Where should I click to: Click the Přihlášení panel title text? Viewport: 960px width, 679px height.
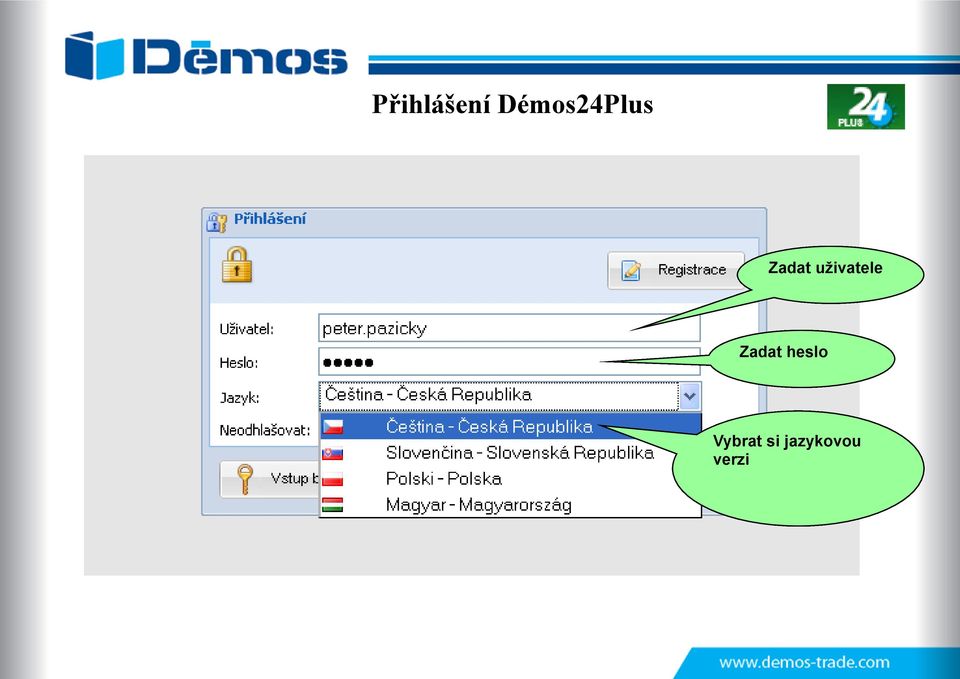tap(270, 219)
